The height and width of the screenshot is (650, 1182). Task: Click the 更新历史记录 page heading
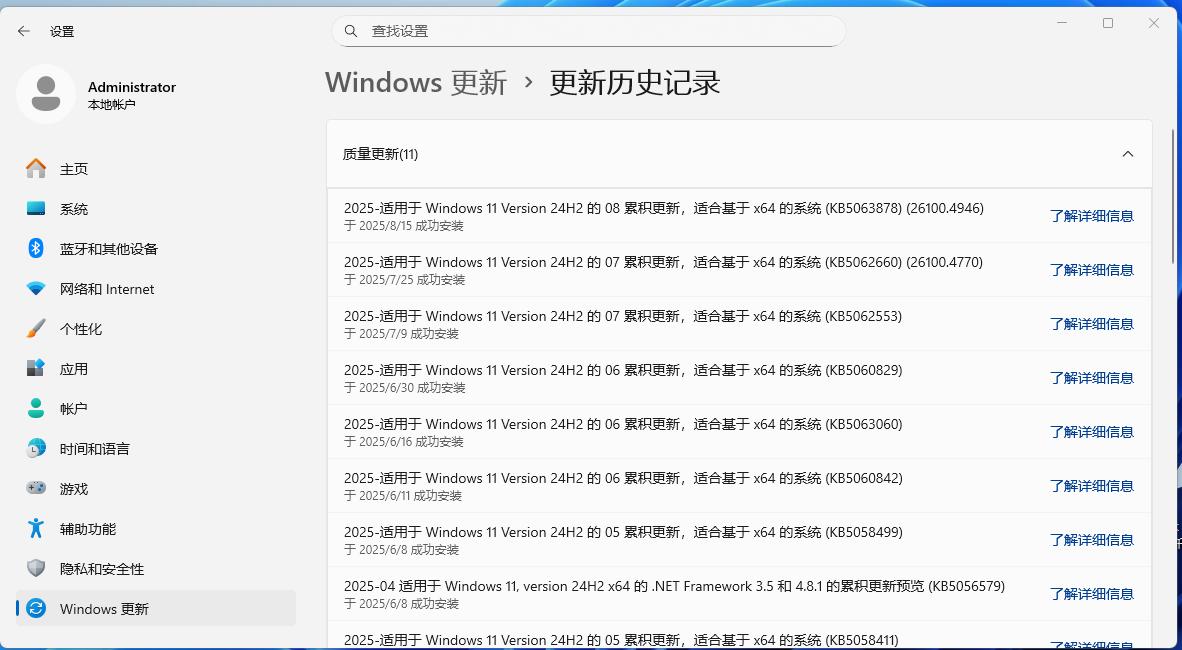(635, 82)
